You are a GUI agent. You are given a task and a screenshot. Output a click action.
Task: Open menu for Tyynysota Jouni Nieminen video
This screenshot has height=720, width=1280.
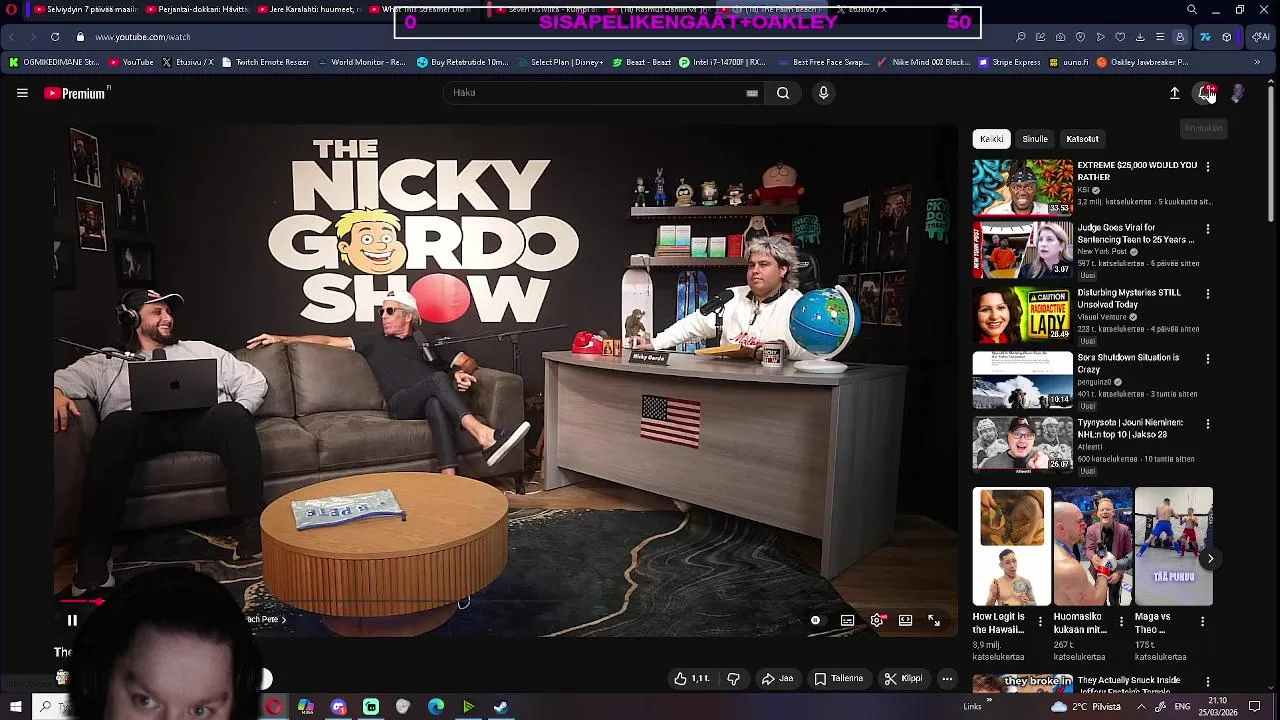click(x=1208, y=424)
